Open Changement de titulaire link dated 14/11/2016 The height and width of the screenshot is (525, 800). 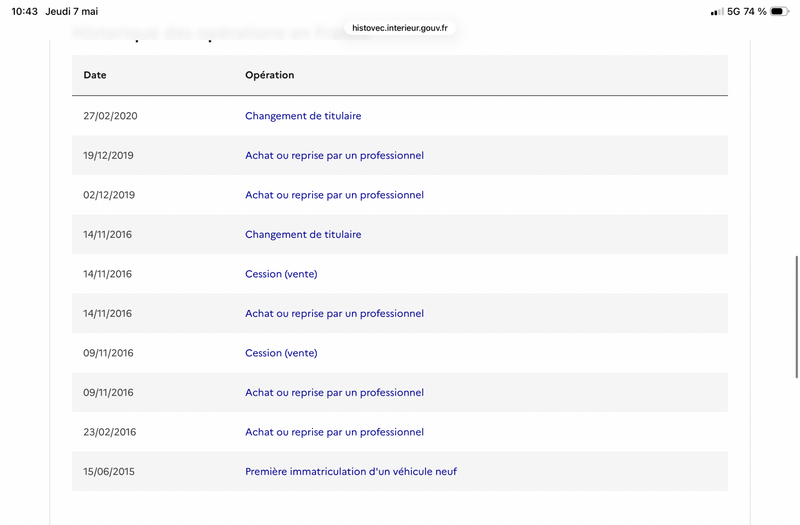[303, 234]
